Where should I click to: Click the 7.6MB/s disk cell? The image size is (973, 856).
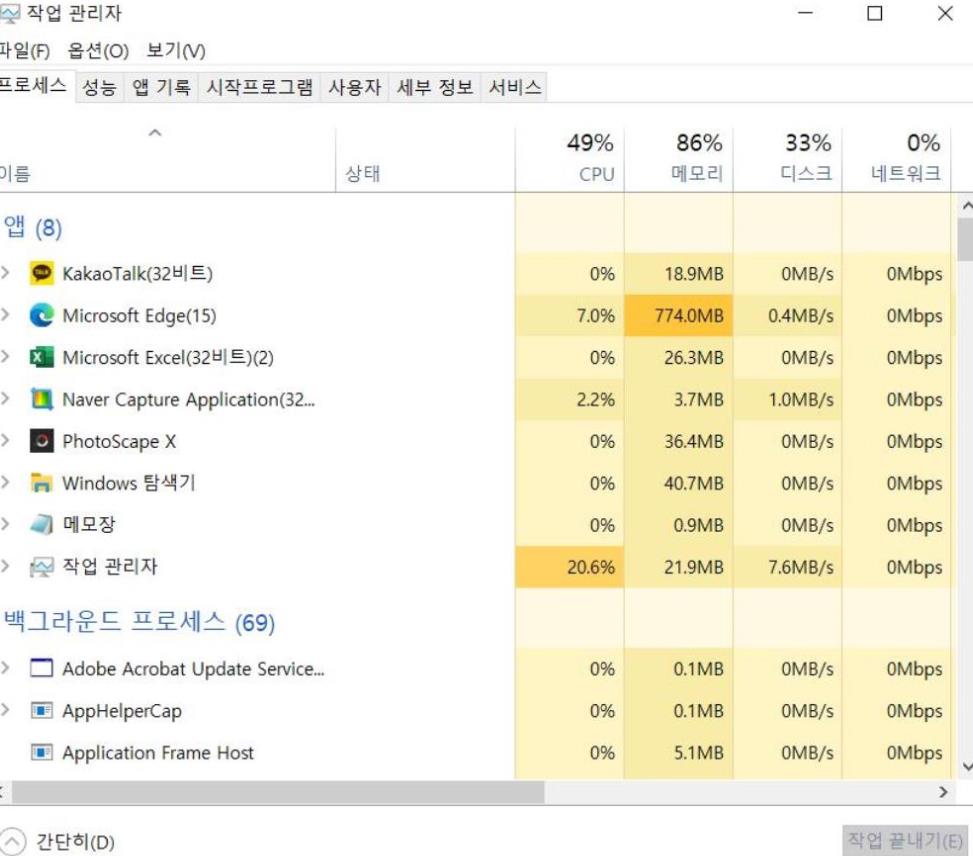[787, 567]
